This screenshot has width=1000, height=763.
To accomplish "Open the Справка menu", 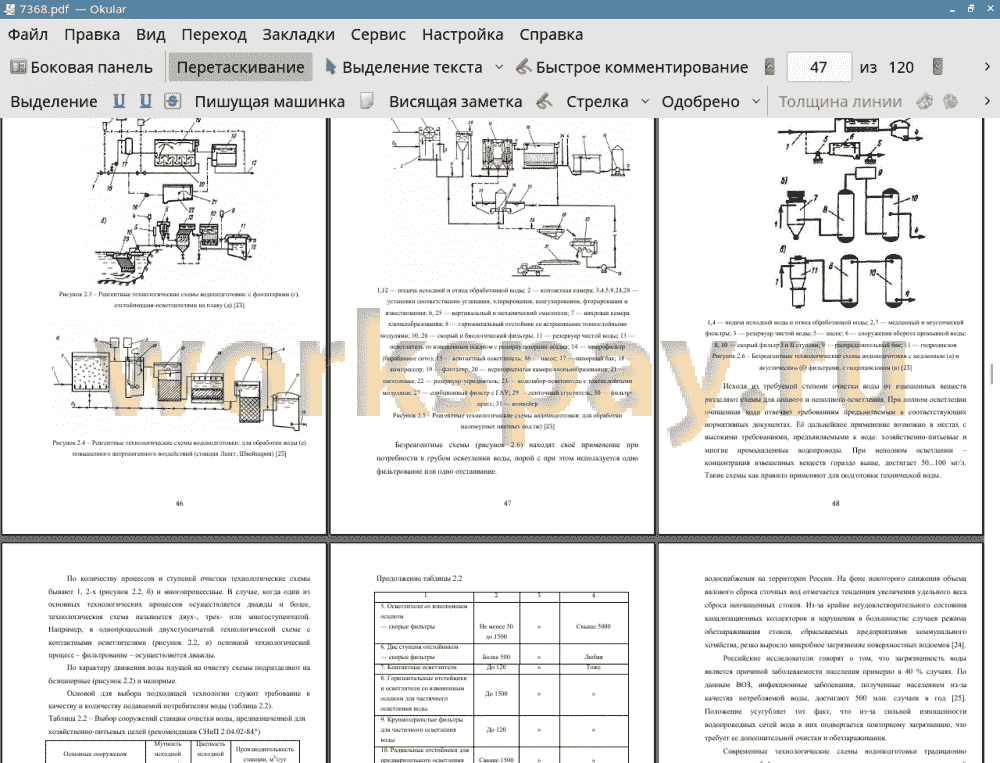I will point(551,34).
